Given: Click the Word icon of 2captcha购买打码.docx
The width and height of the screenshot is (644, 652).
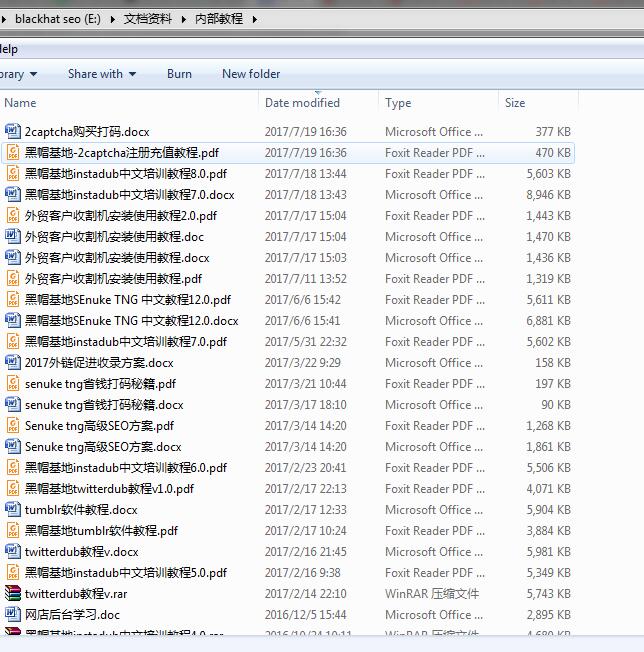Looking at the screenshot, I should [x=12, y=131].
